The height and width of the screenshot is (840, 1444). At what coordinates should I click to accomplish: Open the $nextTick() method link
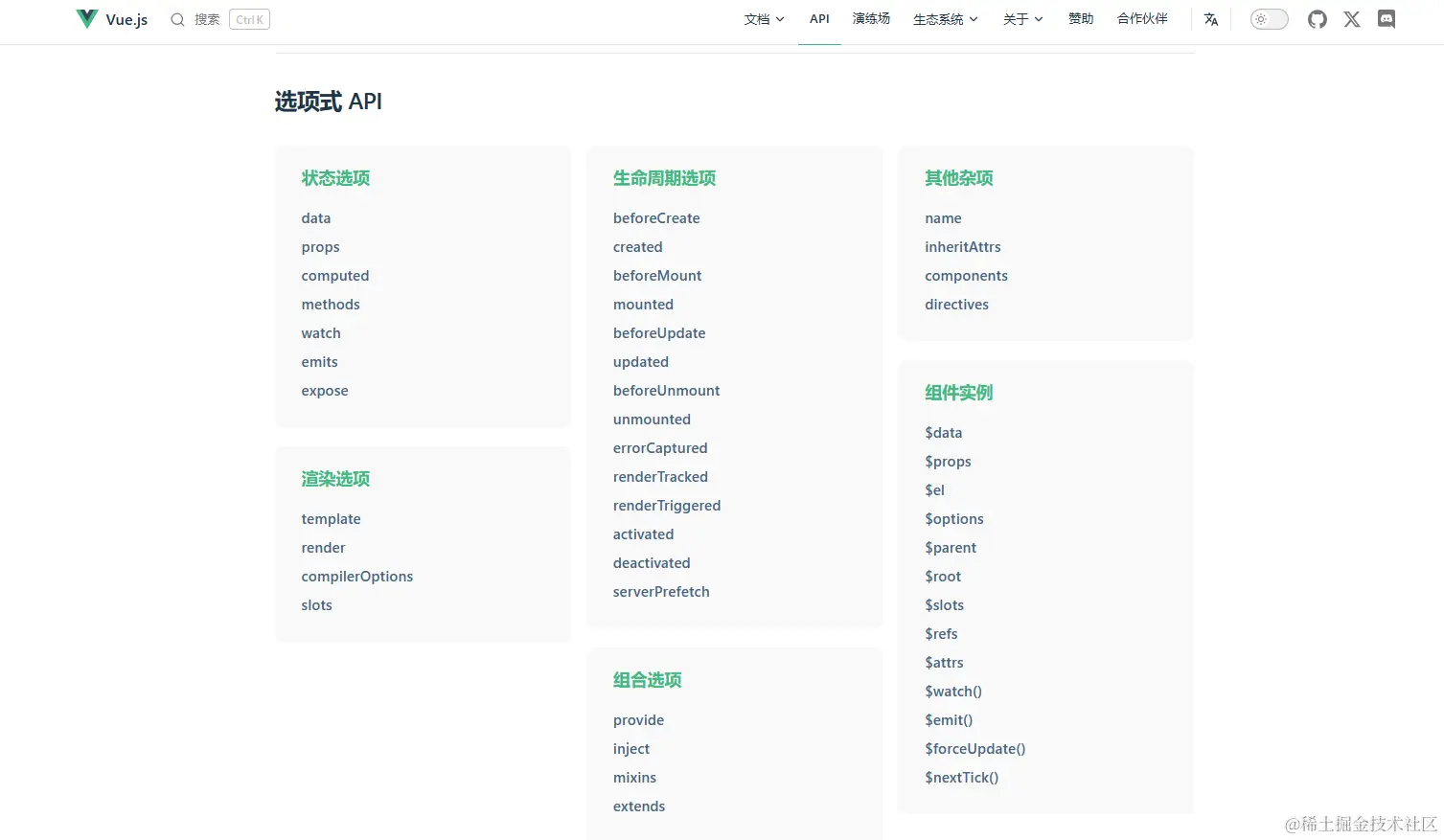pyautogui.click(x=961, y=778)
